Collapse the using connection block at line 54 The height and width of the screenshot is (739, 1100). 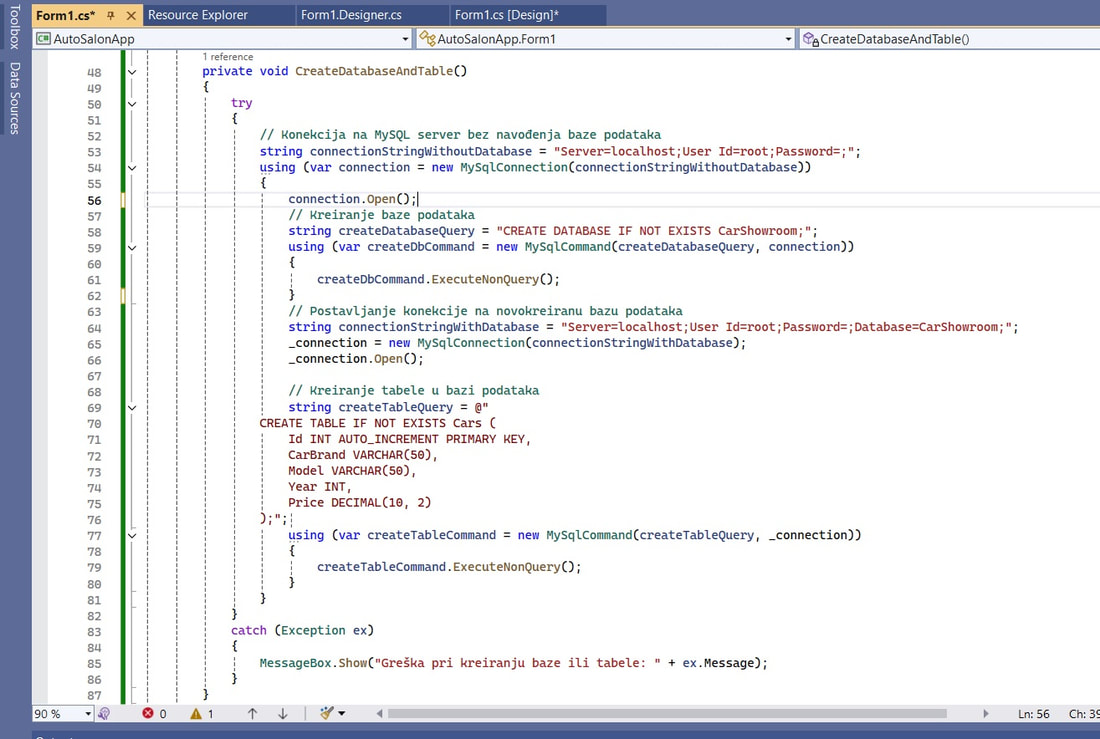(132, 168)
